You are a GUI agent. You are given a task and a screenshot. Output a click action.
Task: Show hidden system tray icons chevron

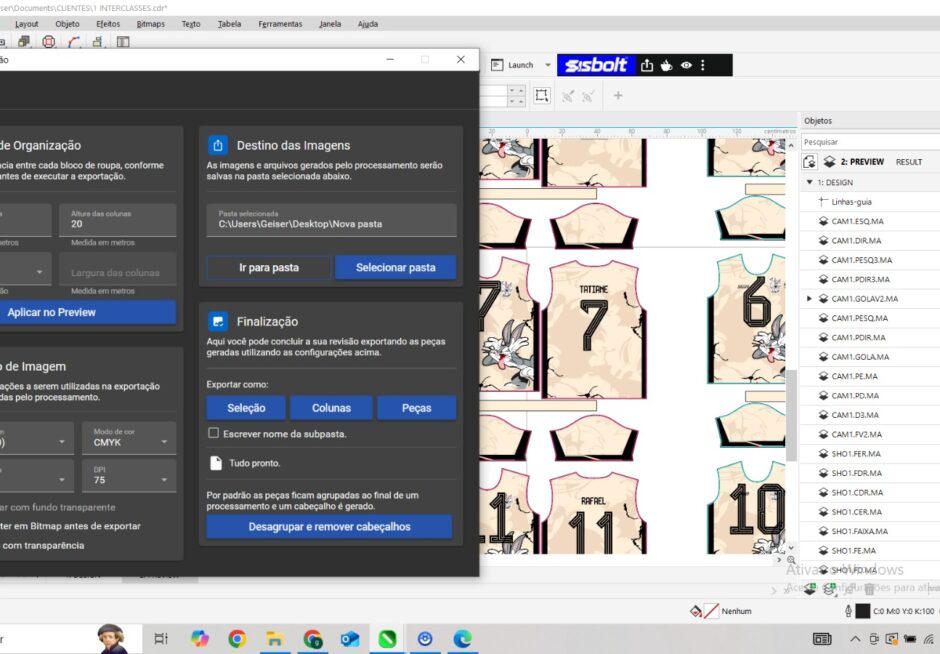tap(855, 639)
